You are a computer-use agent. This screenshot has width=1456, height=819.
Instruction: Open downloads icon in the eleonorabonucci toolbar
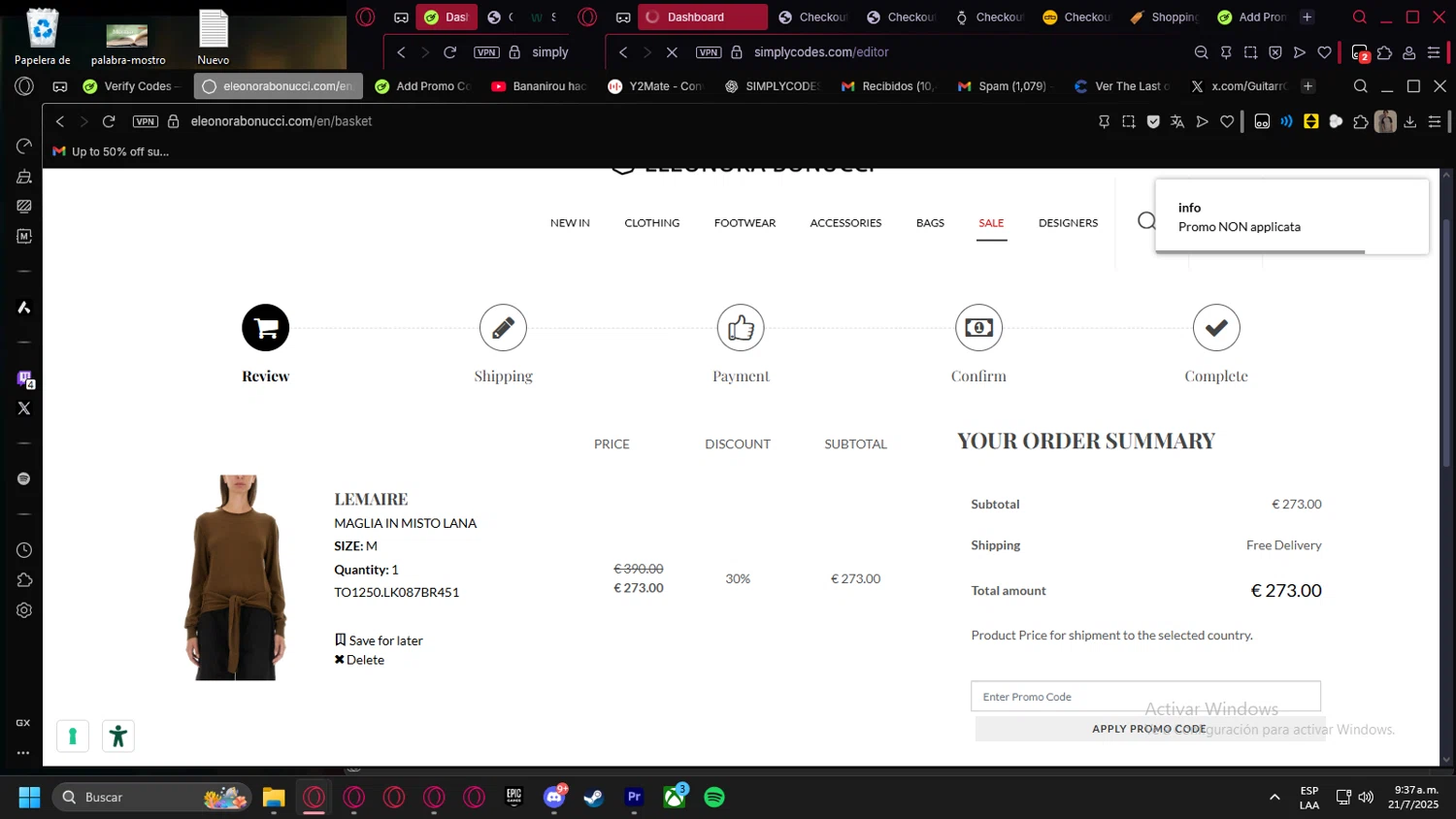[1410, 121]
